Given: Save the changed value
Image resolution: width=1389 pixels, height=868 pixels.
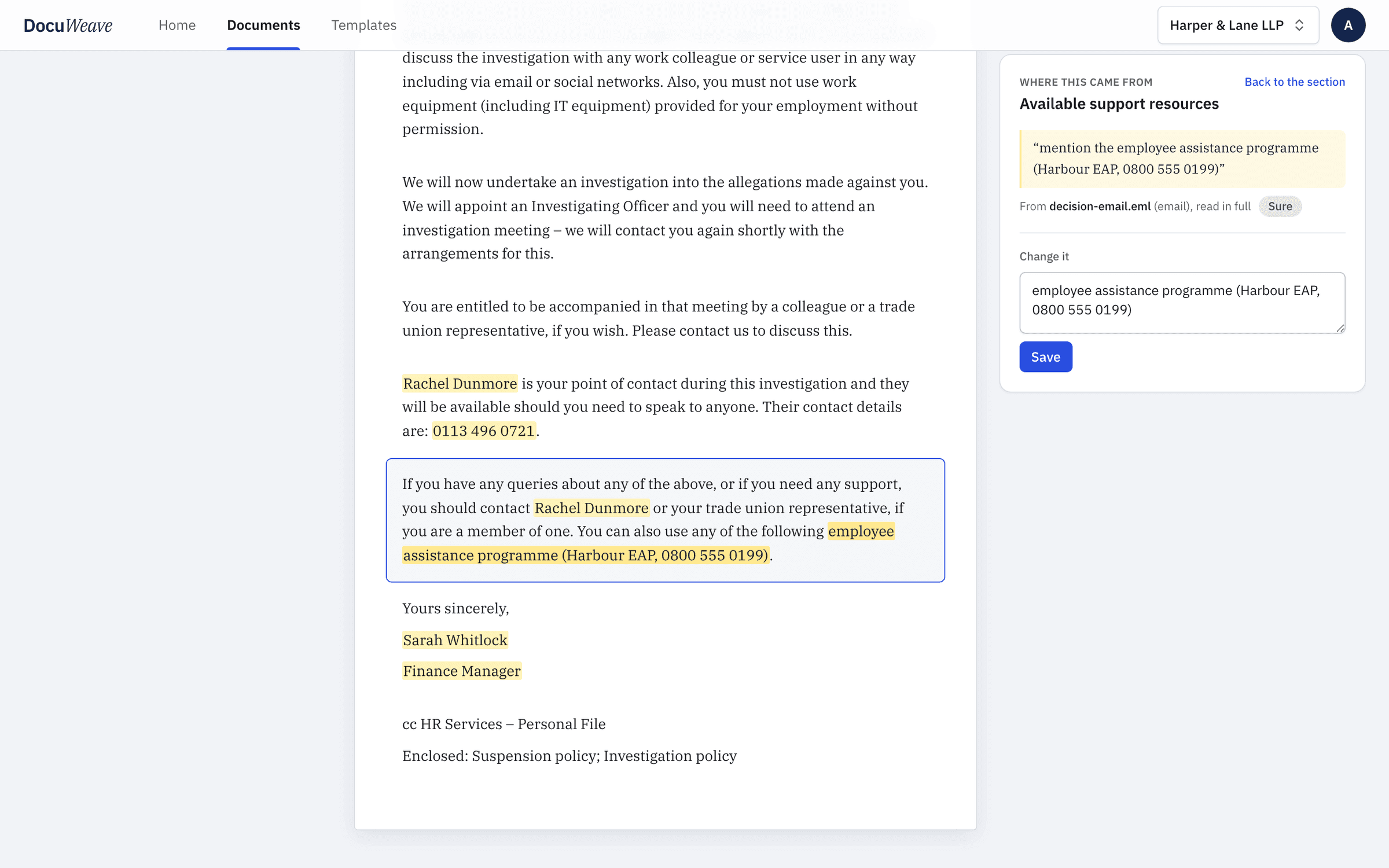Looking at the screenshot, I should tap(1045, 357).
